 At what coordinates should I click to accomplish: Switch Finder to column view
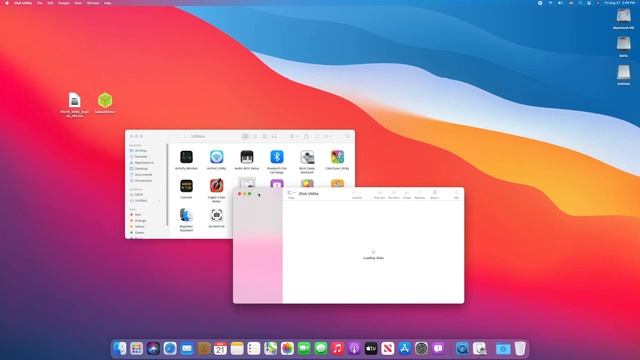click(265, 136)
